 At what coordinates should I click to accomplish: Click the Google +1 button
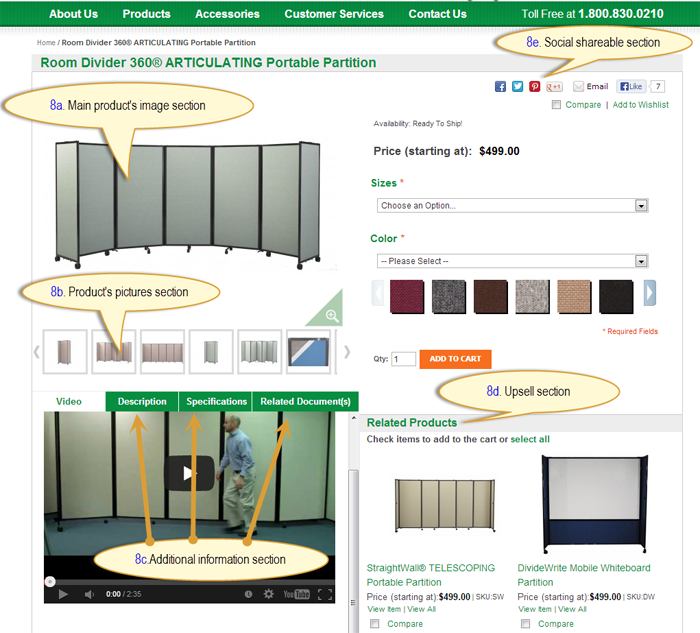point(554,87)
